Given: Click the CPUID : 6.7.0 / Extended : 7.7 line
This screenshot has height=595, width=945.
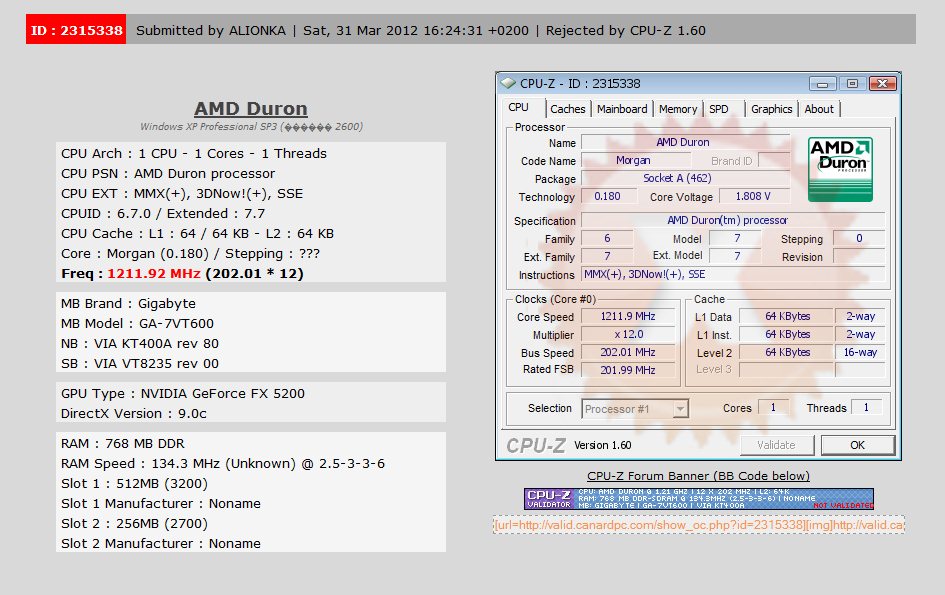Looking at the screenshot, I should [x=163, y=214].
